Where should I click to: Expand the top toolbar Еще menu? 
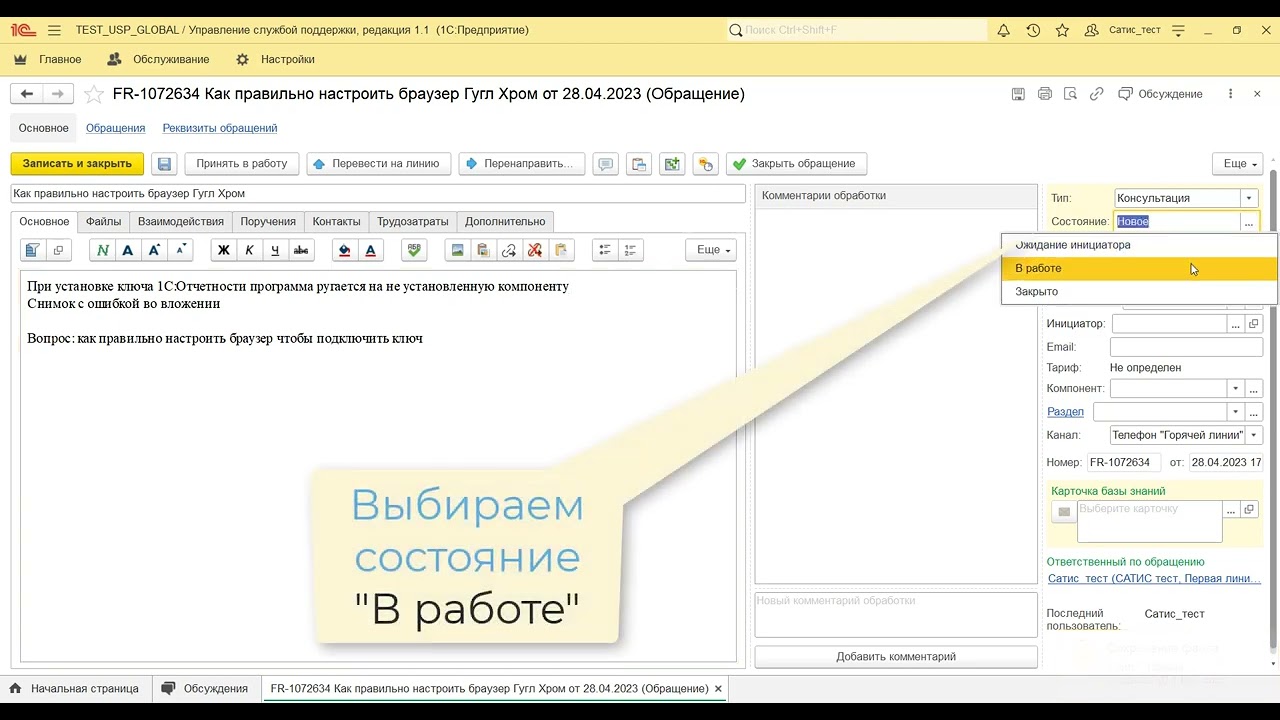click(x=1238, y=164)
